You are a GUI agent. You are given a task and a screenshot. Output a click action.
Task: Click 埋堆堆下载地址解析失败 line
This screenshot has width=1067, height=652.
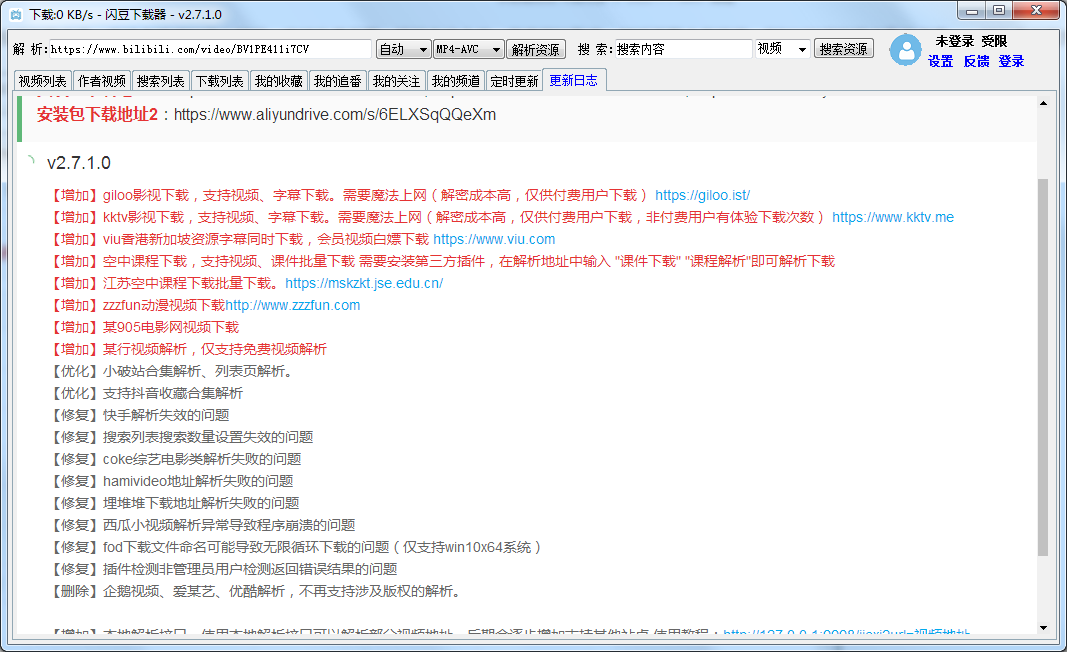(174, 503)
